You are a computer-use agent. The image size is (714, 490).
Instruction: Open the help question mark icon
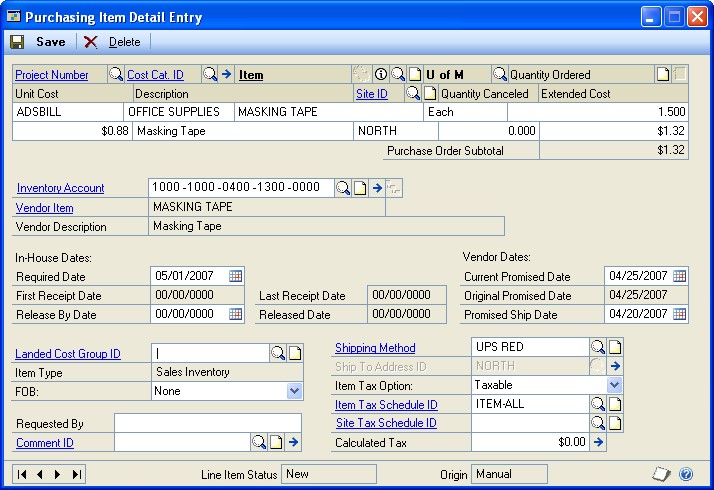[686, 474]
